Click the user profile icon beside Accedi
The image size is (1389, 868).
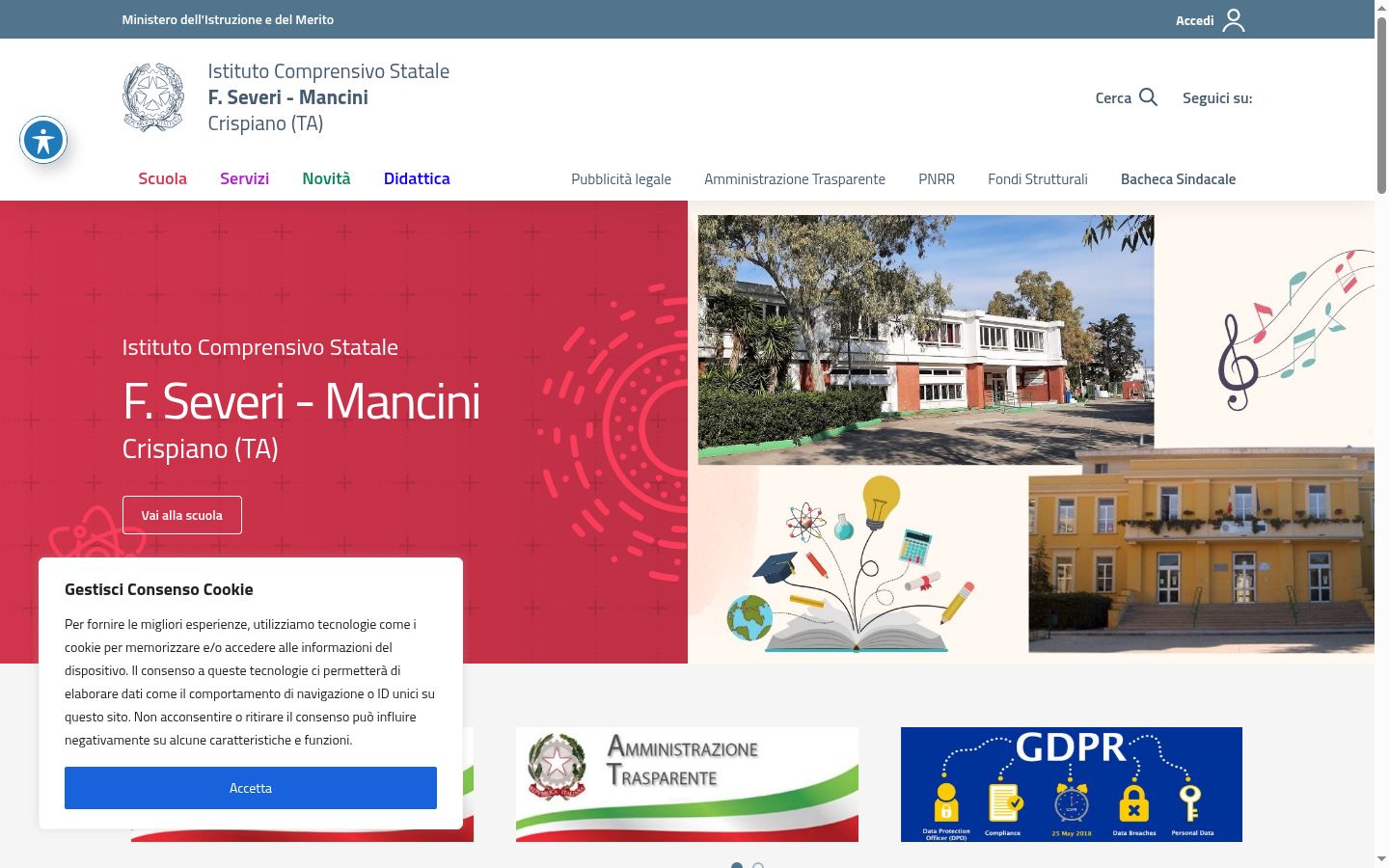pyautogui.click(x=1234, y=20)
